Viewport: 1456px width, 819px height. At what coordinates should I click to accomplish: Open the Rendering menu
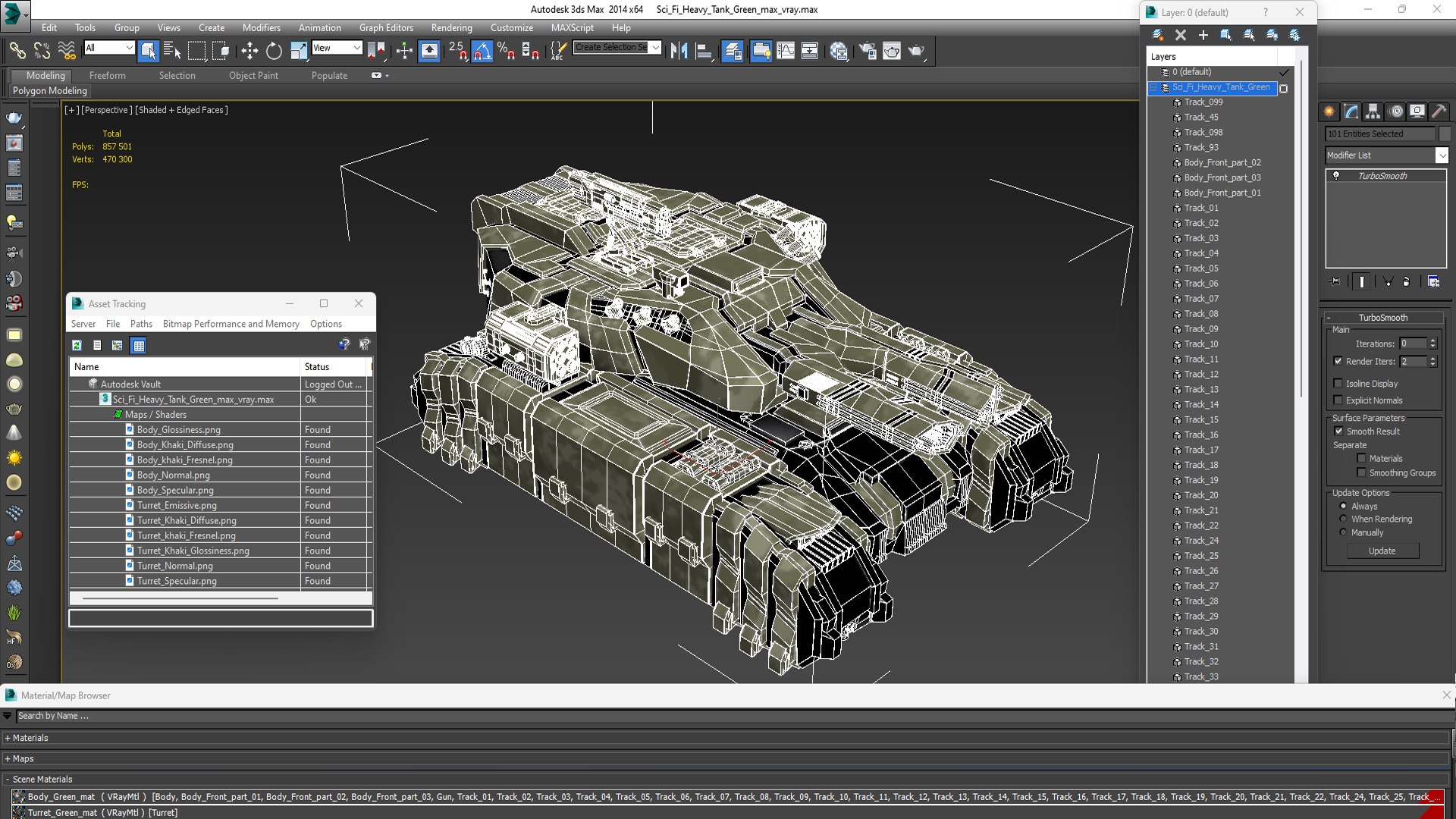coord(451,27)
